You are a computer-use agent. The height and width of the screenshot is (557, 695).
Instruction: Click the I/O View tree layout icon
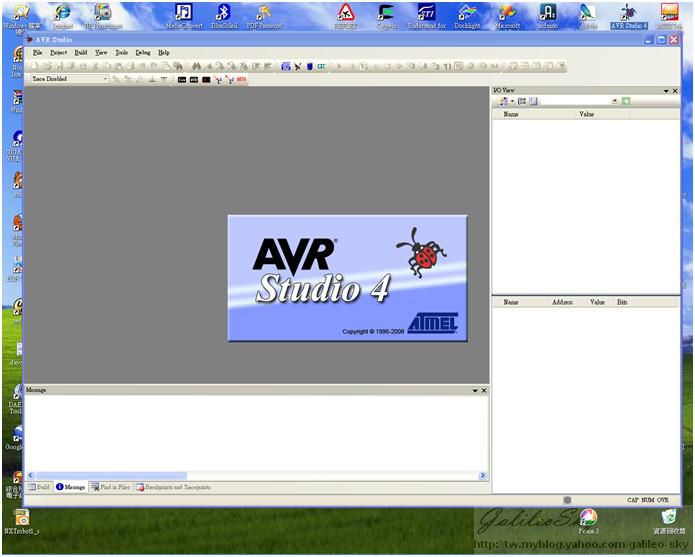522,101
